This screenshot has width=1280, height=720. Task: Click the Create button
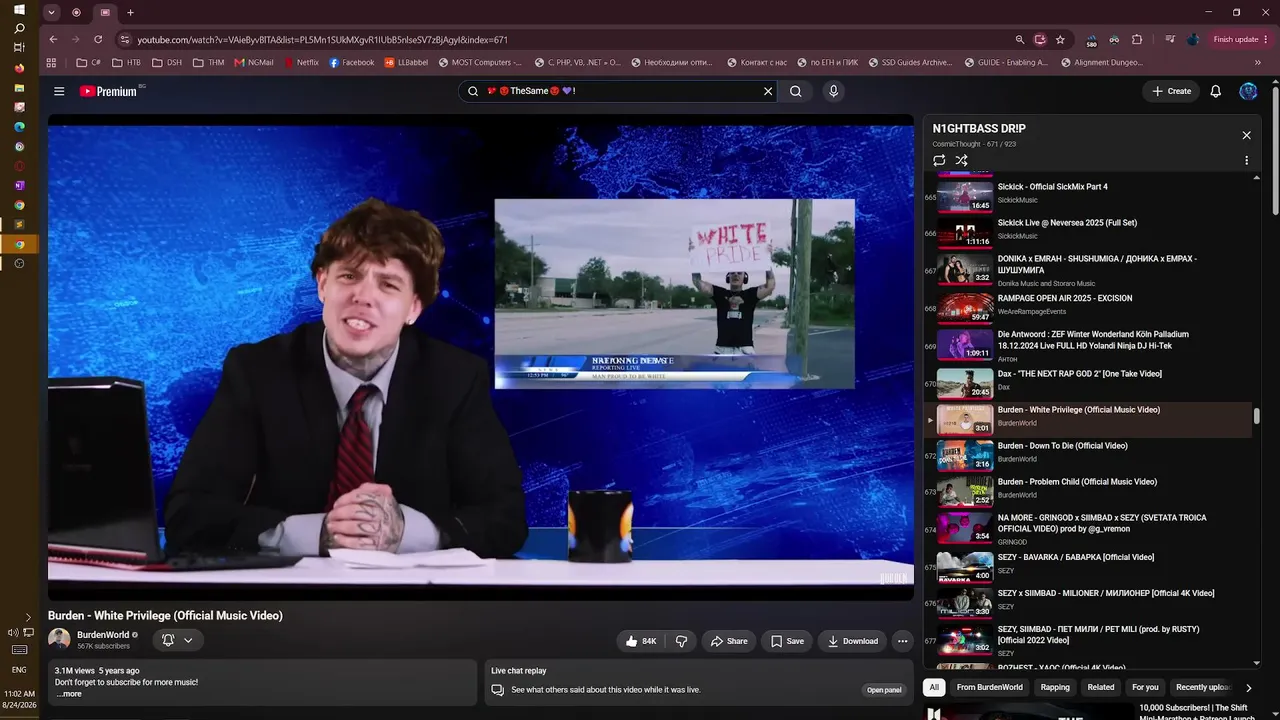click(x=1171, y=91)
